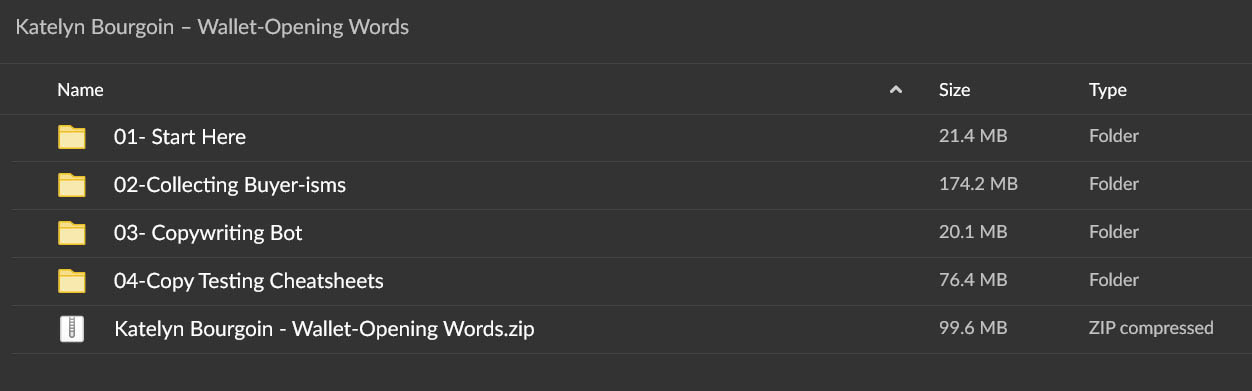Click the 02-Collecting Buyer-isms folder icon
The image size is (1252, 391).
[x=72, y=185]
